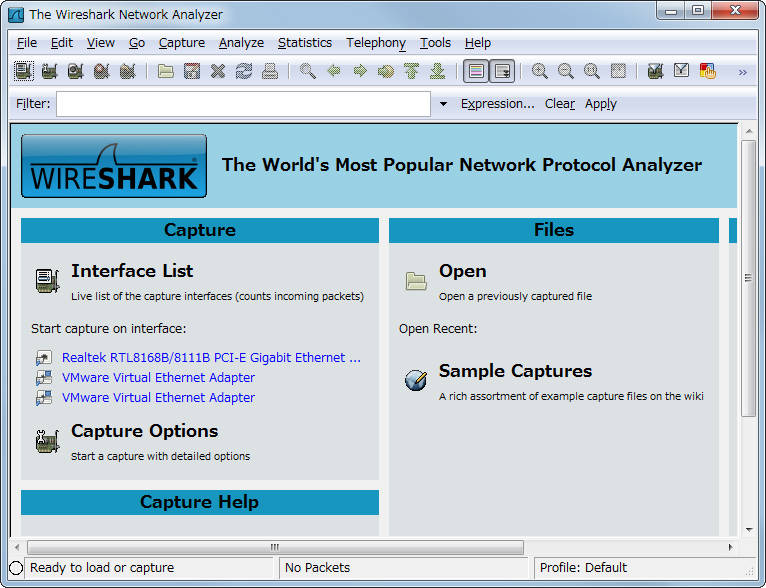Open the Analyze menu
The height and width of the screenshot is (588, 766).
click(x=241, y=43)
